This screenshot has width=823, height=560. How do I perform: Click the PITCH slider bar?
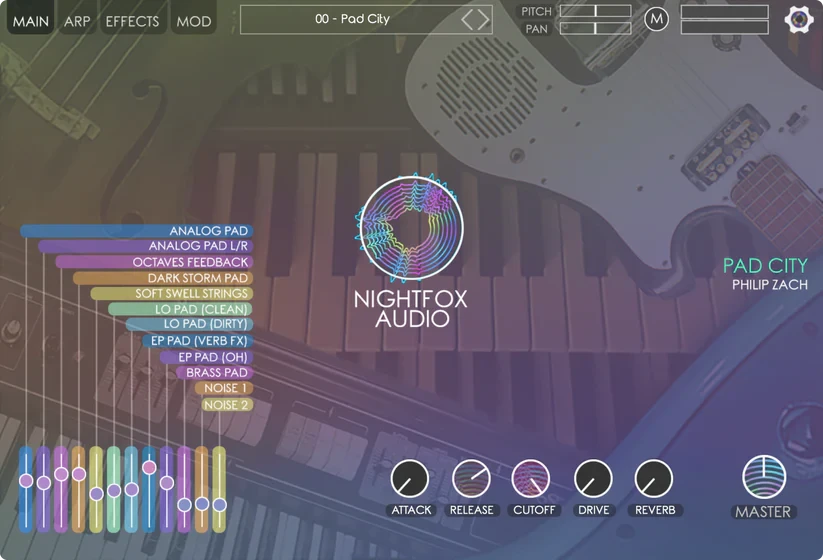pyautogui.click(x=595, y=11)
